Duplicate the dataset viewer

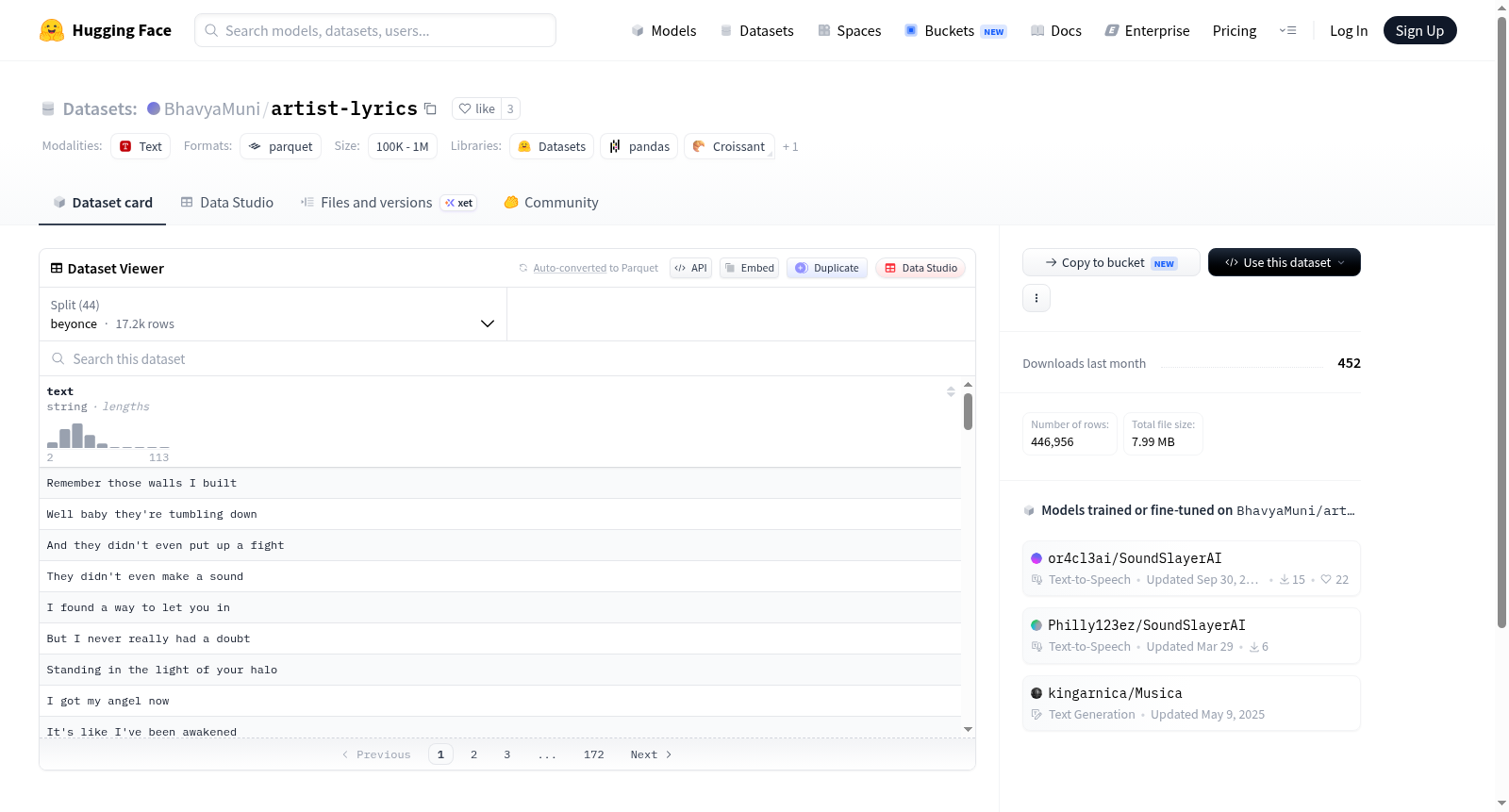pos(827,268)
